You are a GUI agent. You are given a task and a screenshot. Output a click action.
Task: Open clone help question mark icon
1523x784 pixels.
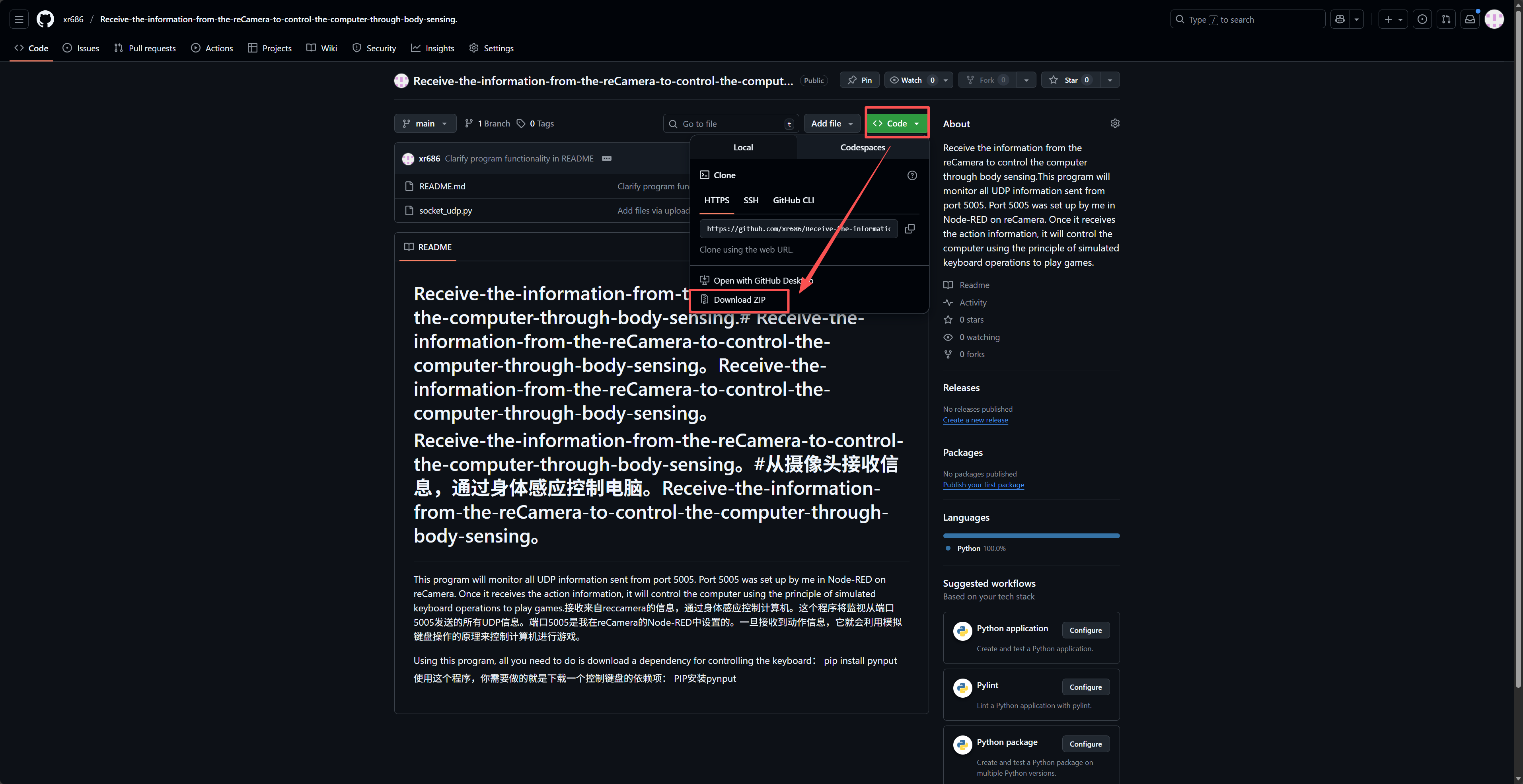click(x=912, y=175)
